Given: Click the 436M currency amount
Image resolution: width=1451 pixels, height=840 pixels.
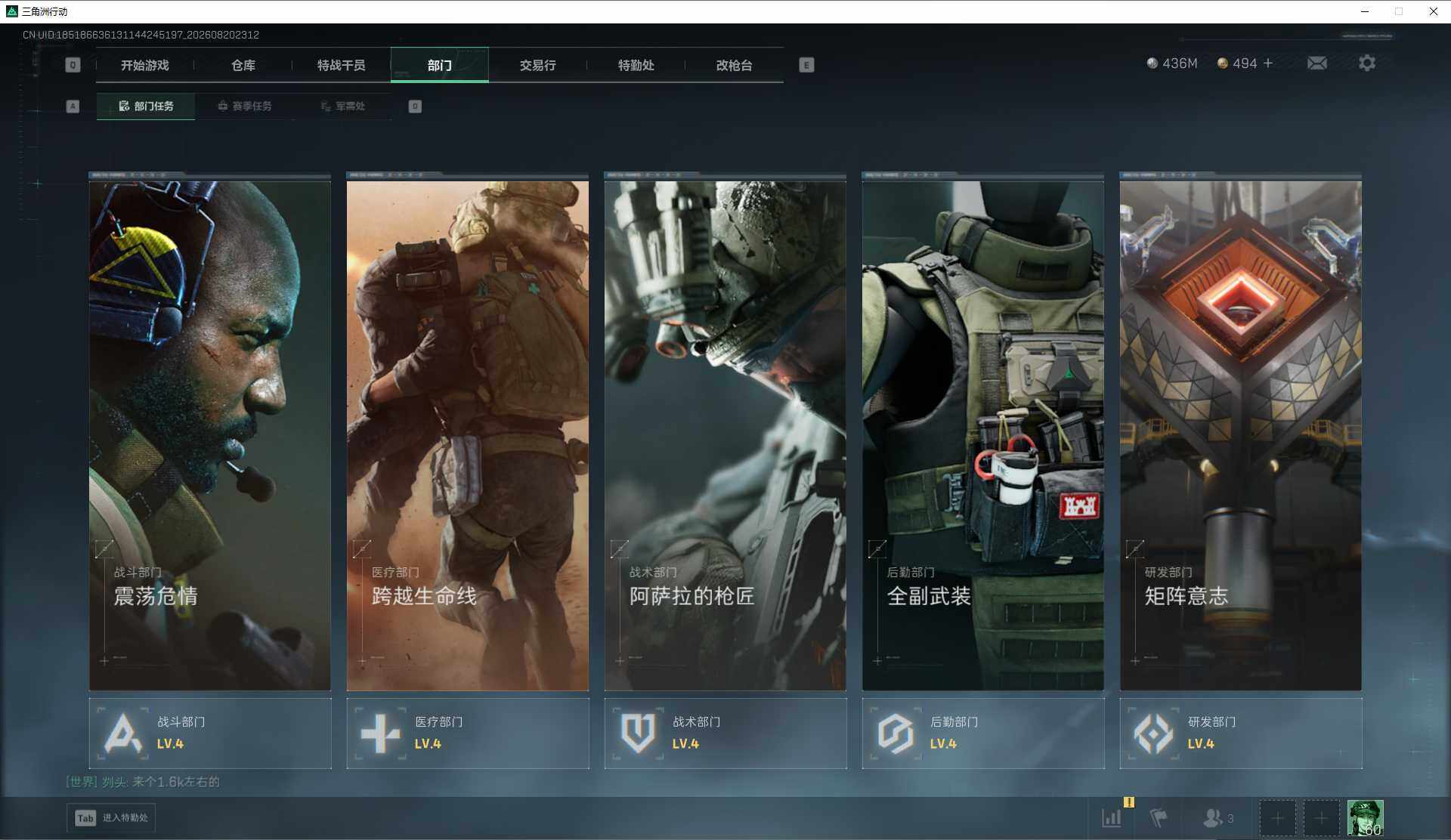Looking at the screenshot, I should tap(1180, 63).
